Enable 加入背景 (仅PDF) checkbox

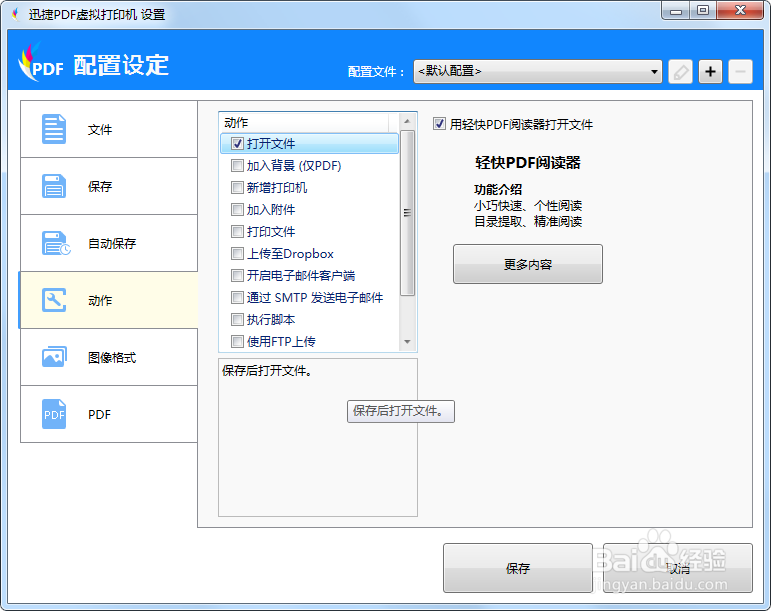click(x=237, y=166)
